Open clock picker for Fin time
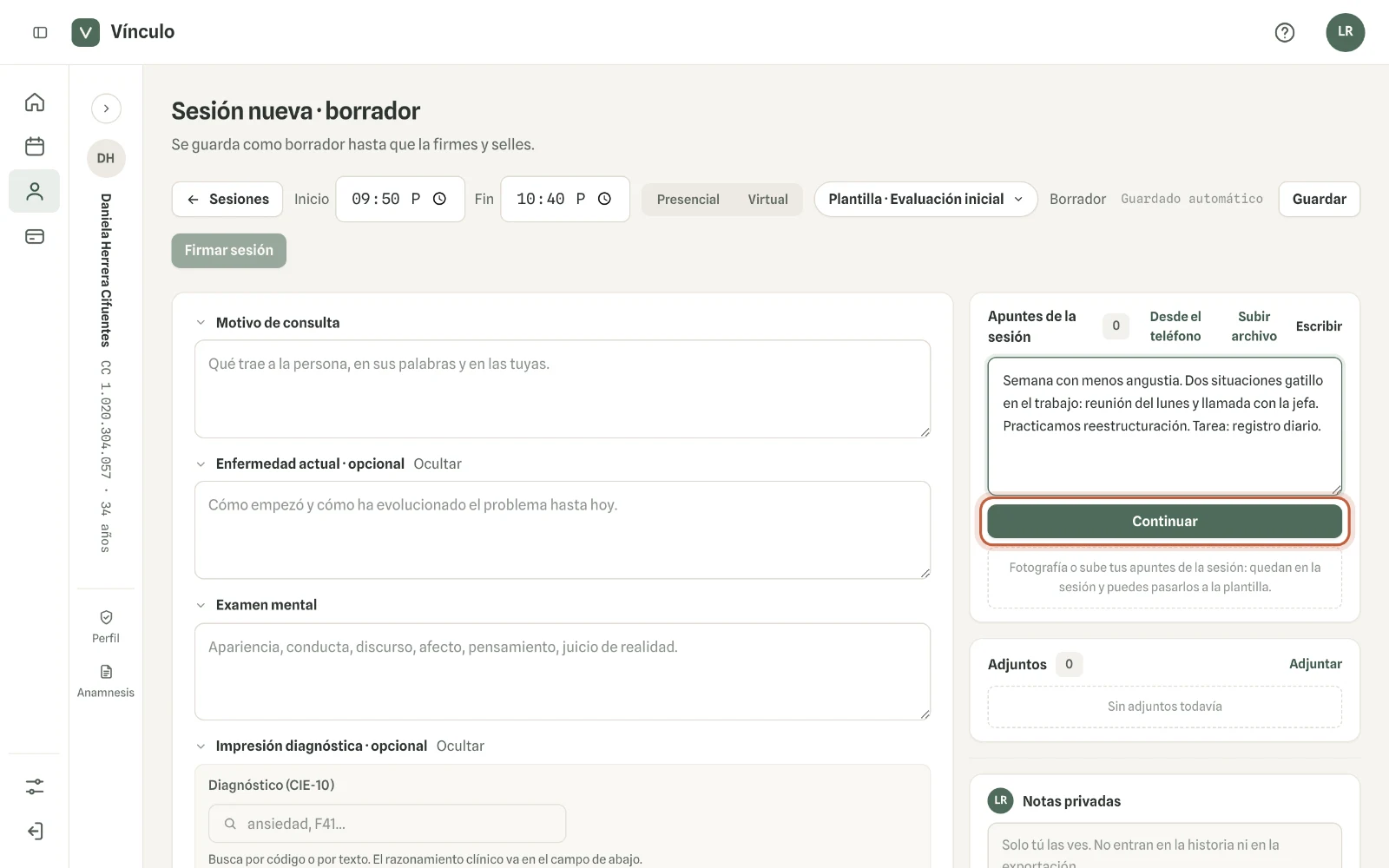Image resolution: width=1389 pixels, height=868 pixels. (605, 199)
